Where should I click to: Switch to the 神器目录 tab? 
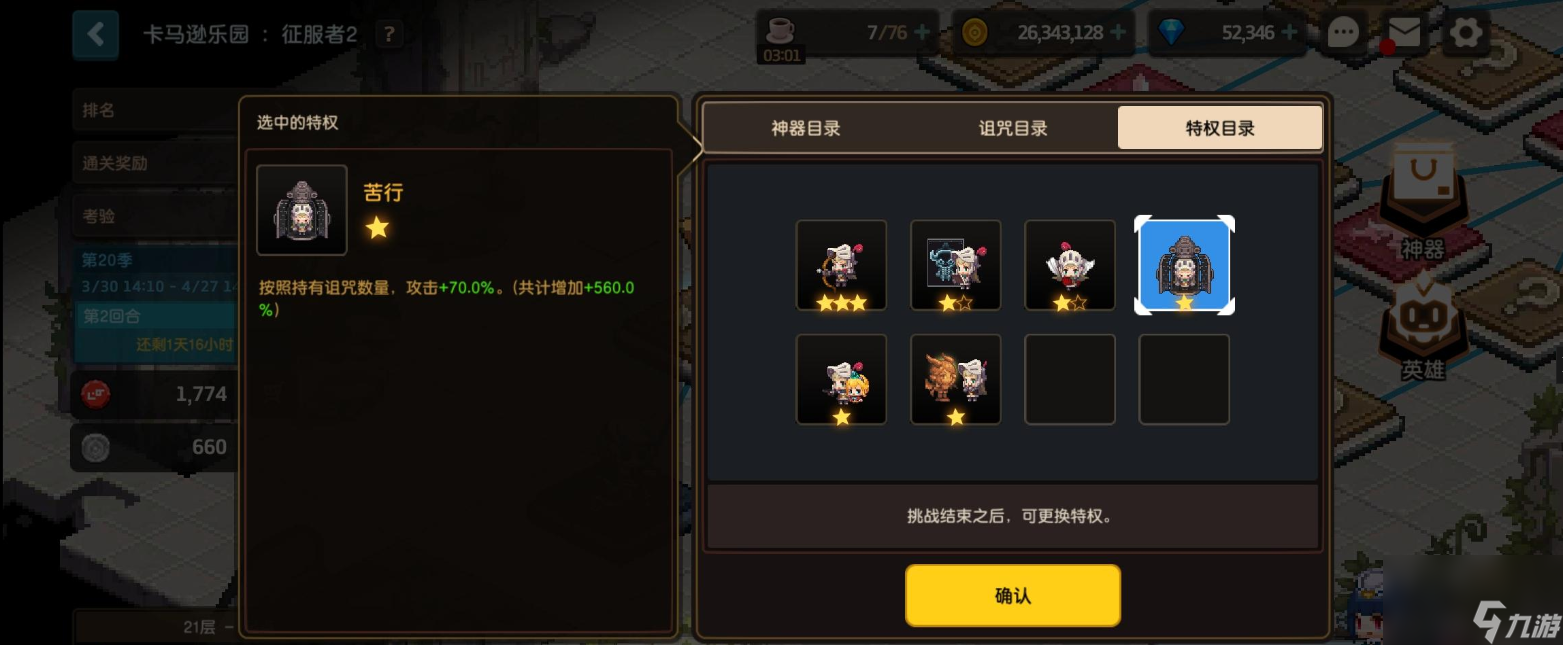pos(806,128)
